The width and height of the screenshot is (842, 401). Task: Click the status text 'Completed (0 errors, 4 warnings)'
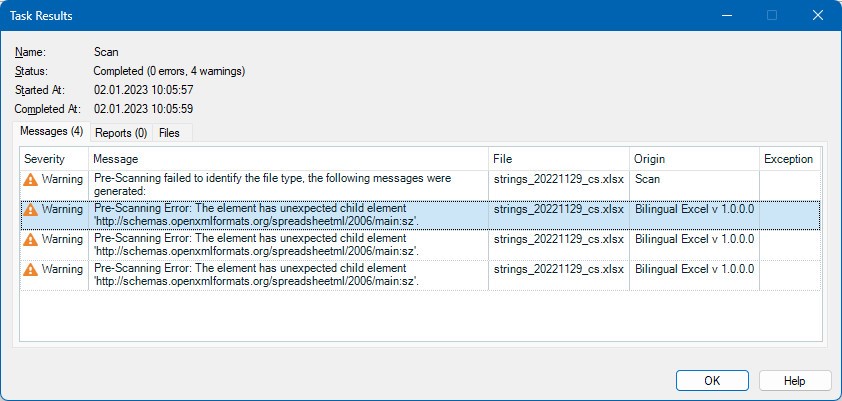[x=169, y=71]
